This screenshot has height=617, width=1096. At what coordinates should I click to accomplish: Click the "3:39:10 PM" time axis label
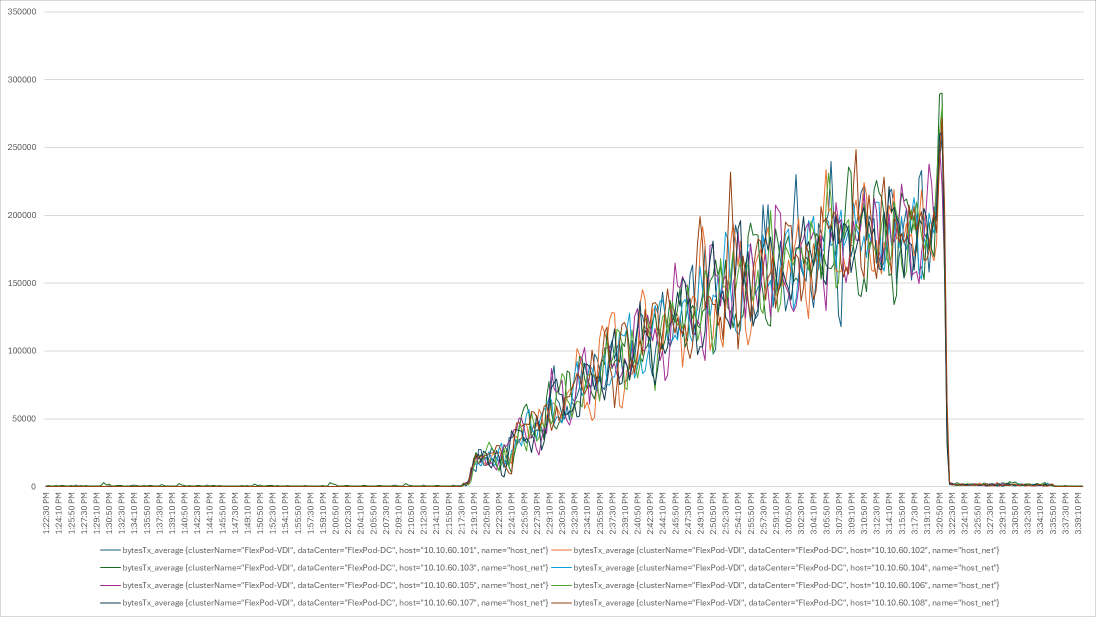pos(1079,514)
